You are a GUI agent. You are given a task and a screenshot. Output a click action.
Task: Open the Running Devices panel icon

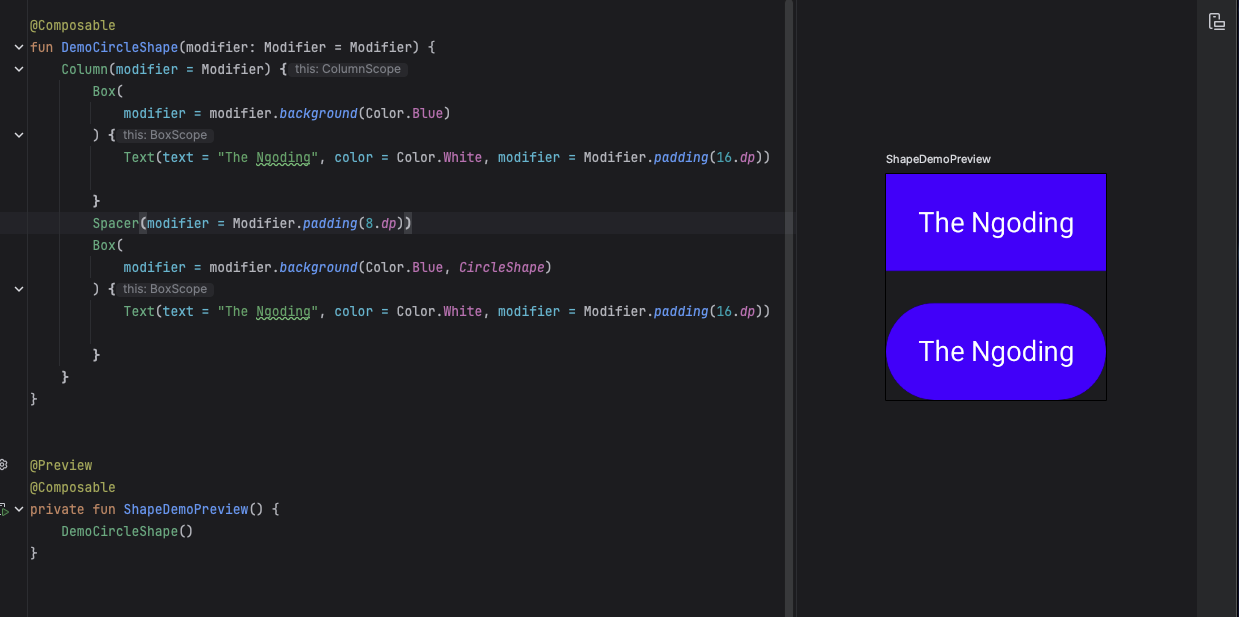1217,22
